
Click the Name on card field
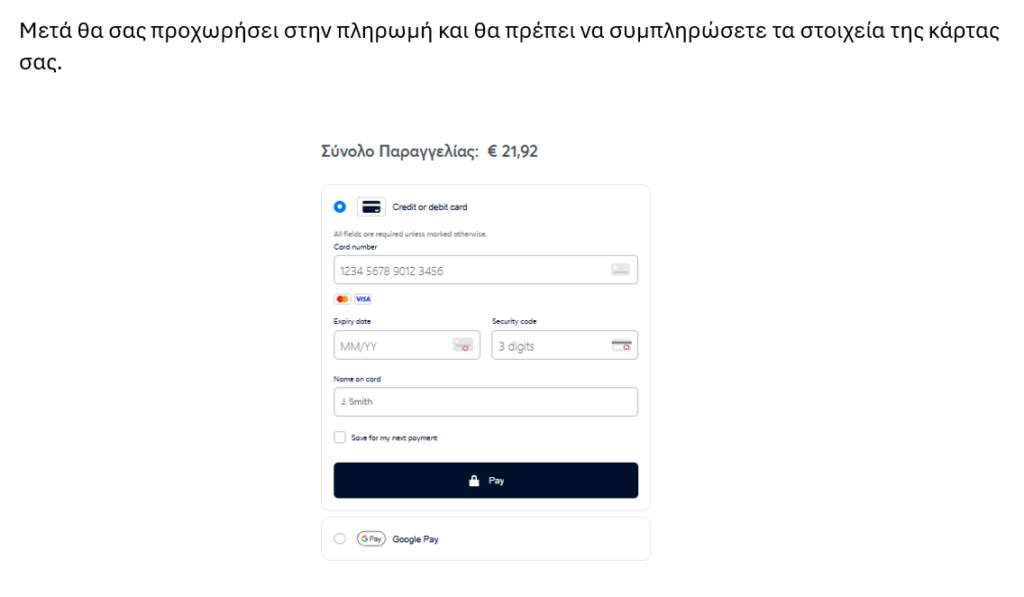pos(485,402)
